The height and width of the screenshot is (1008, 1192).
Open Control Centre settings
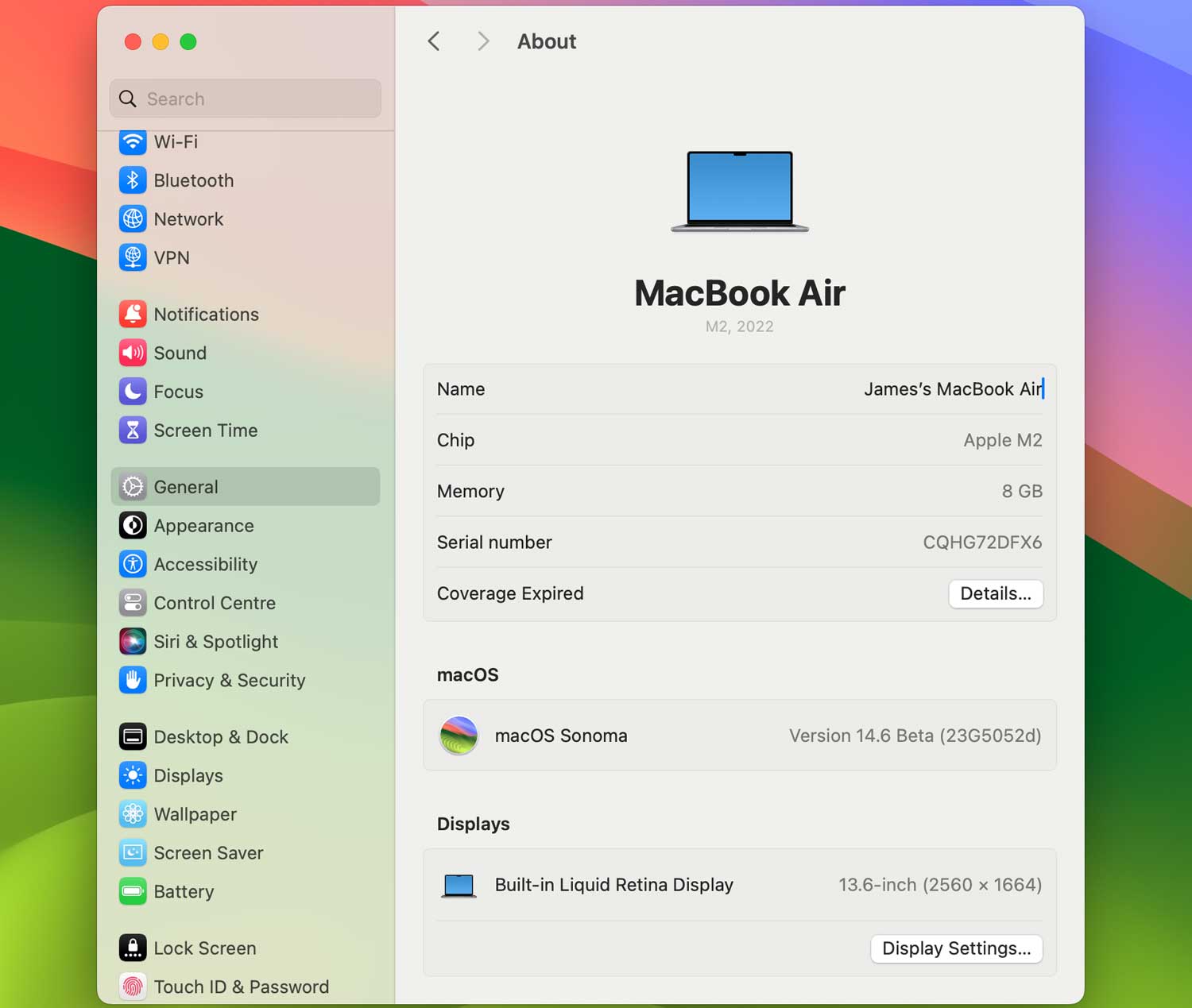tap(215, 603)
